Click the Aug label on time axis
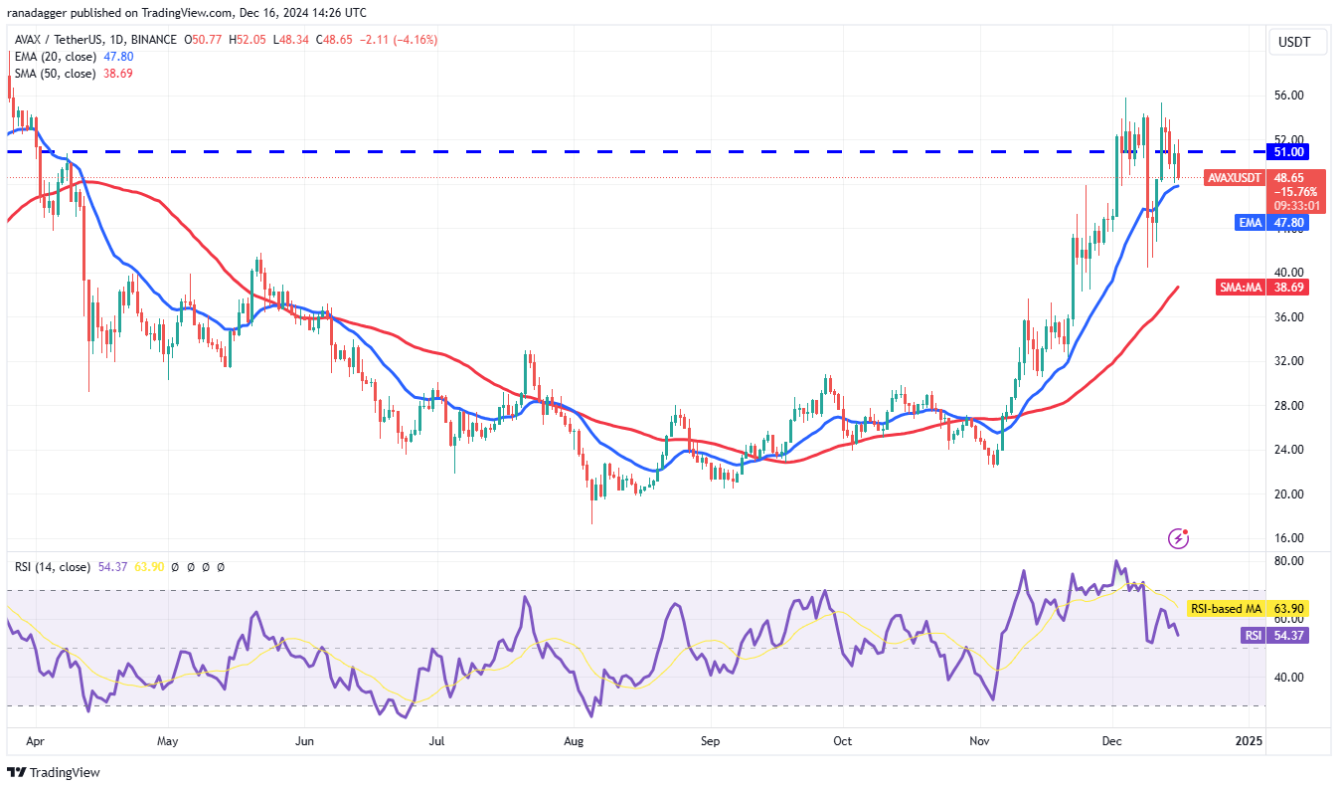This screenshot has width=1338, height=786. [574, 742]
